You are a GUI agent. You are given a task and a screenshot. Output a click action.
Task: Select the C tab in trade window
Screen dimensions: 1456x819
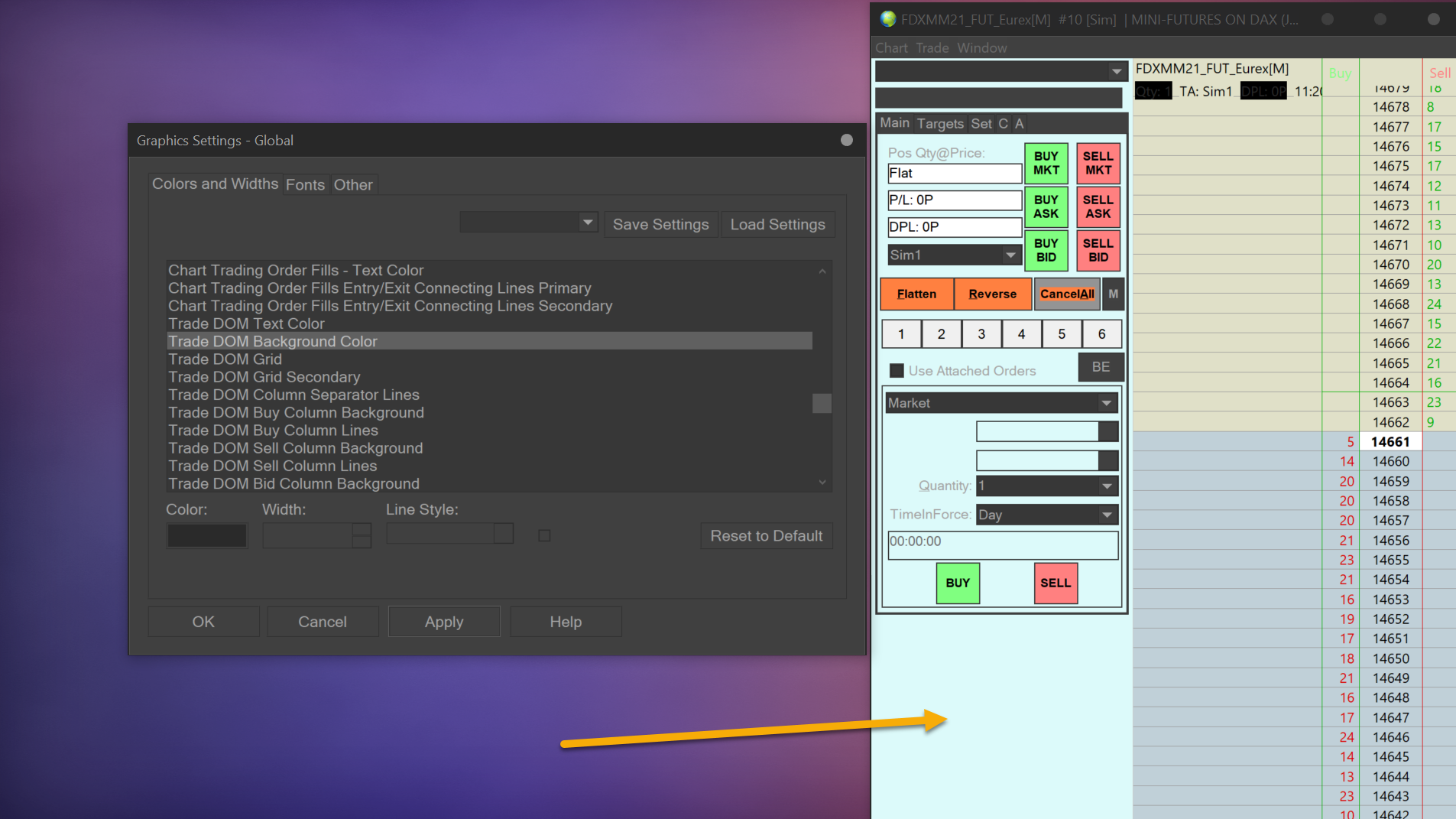[x=1003, y=124]
